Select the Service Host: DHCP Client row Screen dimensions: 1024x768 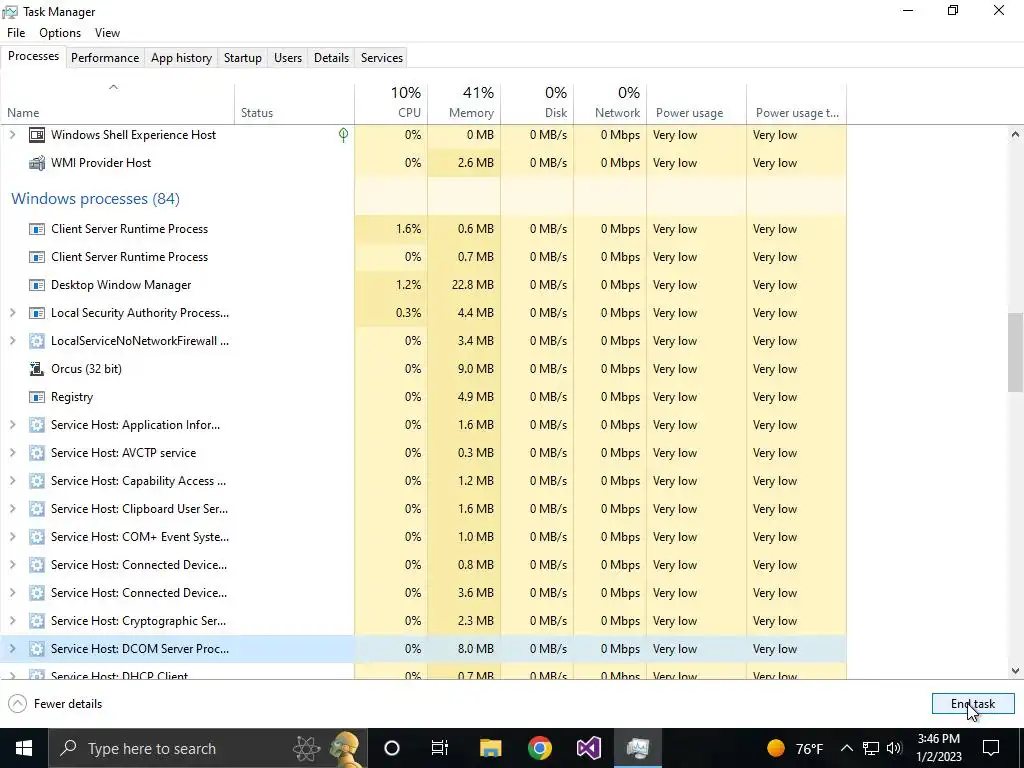tap(423, 673)
